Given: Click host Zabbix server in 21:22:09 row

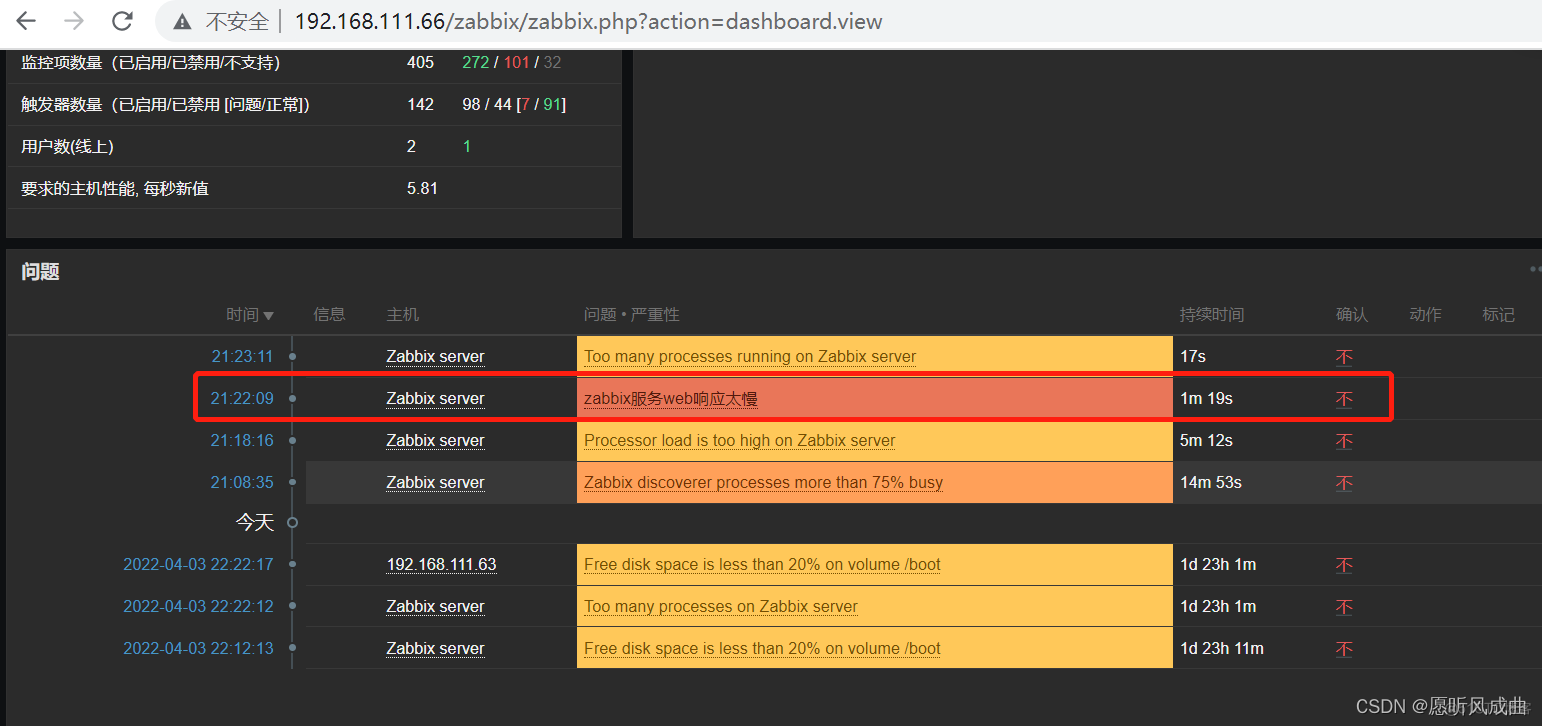Looking at the screenshot, I should point(435,398).
